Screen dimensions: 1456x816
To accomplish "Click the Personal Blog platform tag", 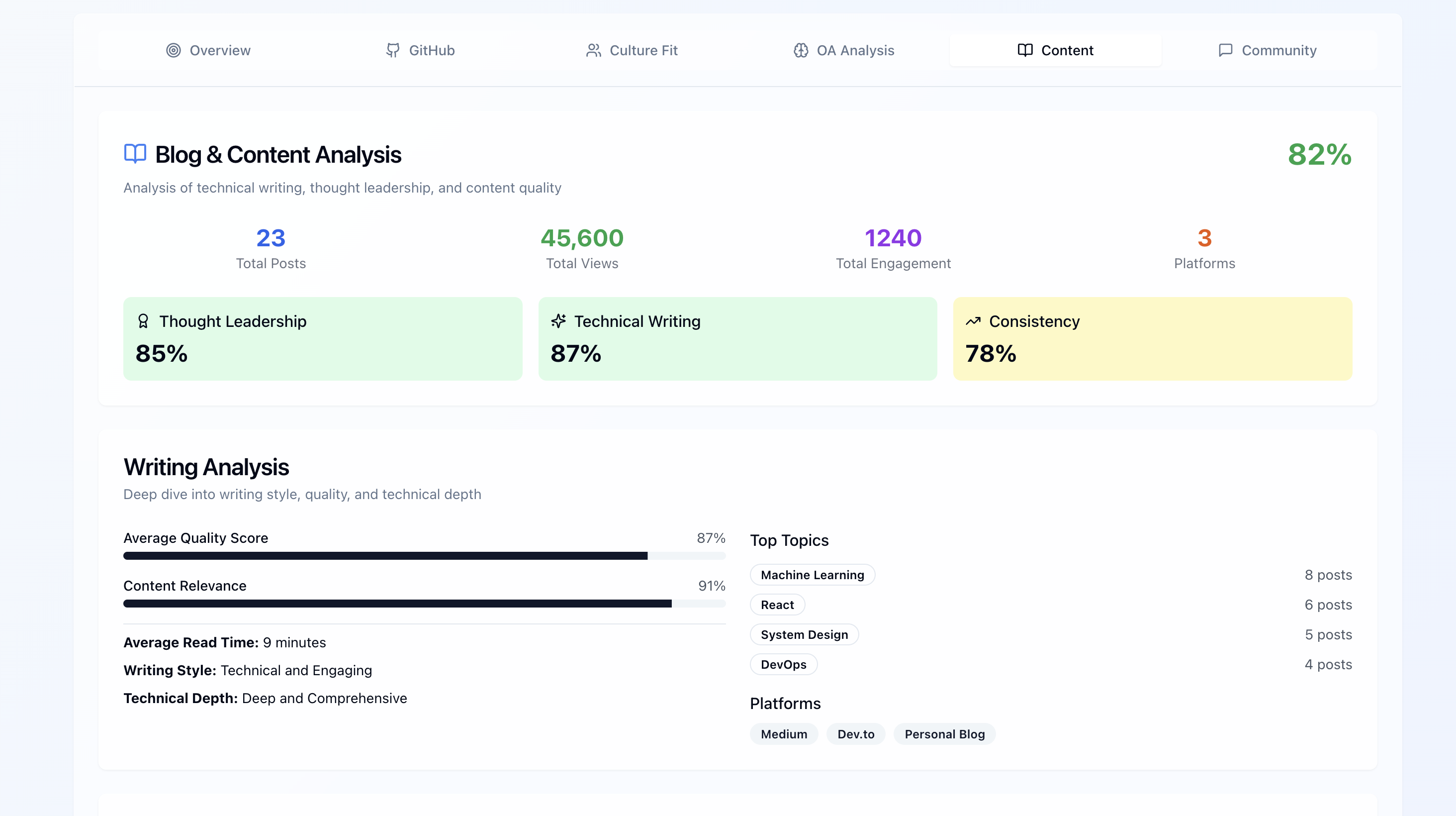I will [944, 734].
